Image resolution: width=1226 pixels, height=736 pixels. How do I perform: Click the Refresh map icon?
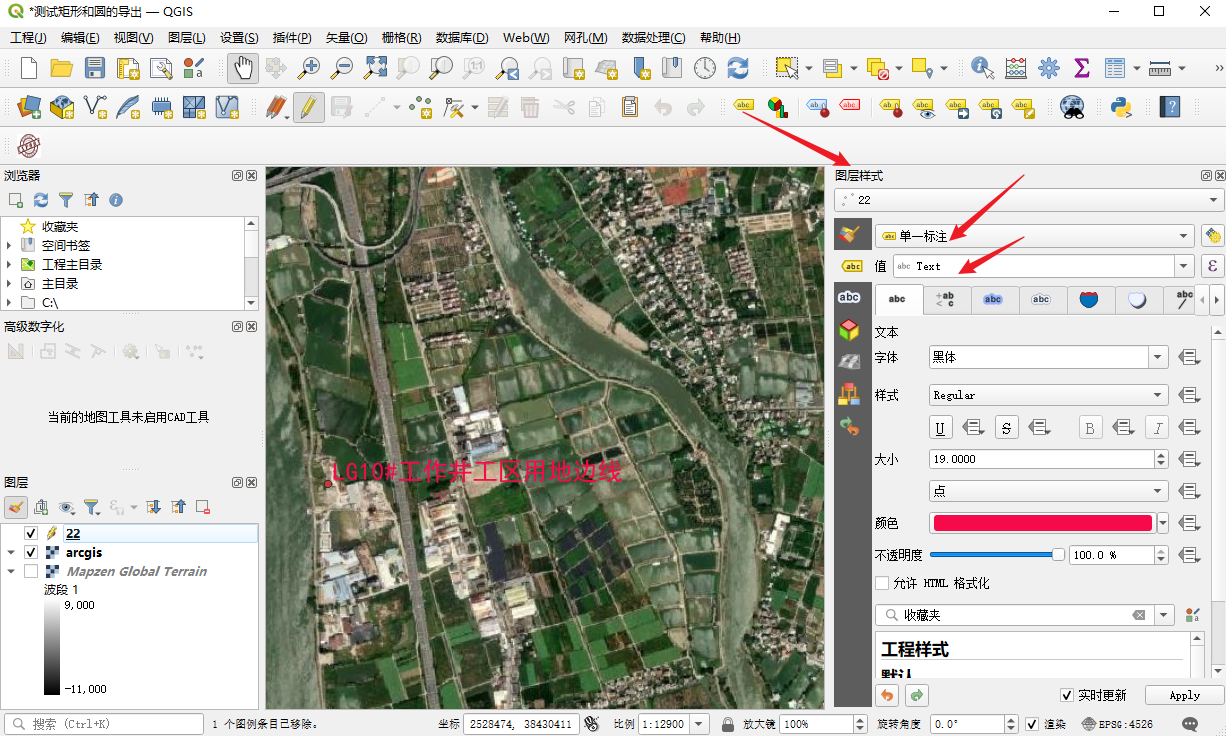[738, 68]
